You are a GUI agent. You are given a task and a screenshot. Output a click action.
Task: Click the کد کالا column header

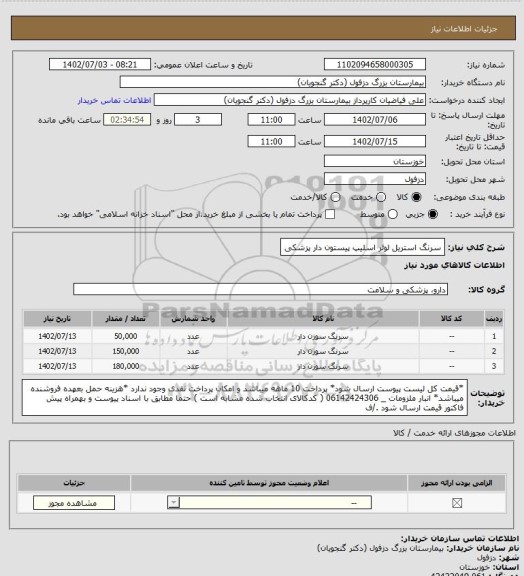452,318
